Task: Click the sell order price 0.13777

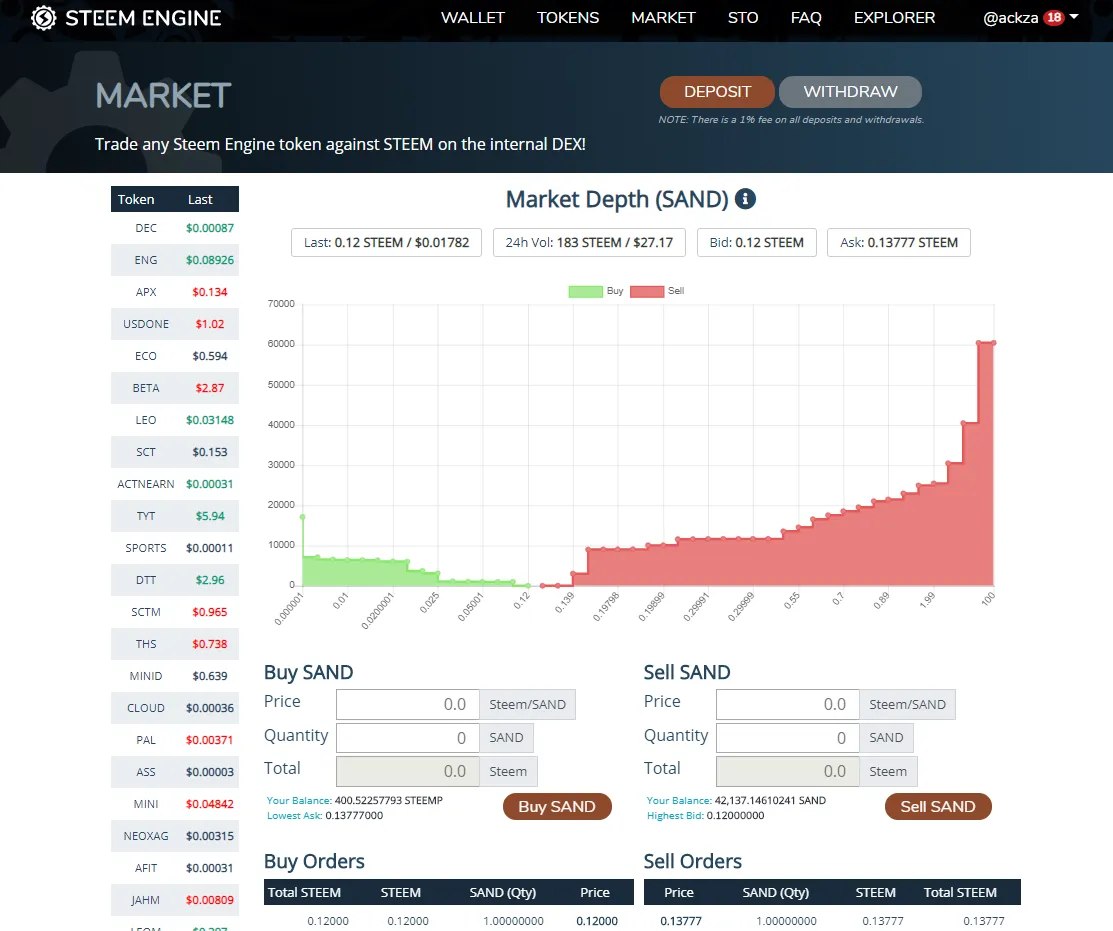Action: click(681, 920)
